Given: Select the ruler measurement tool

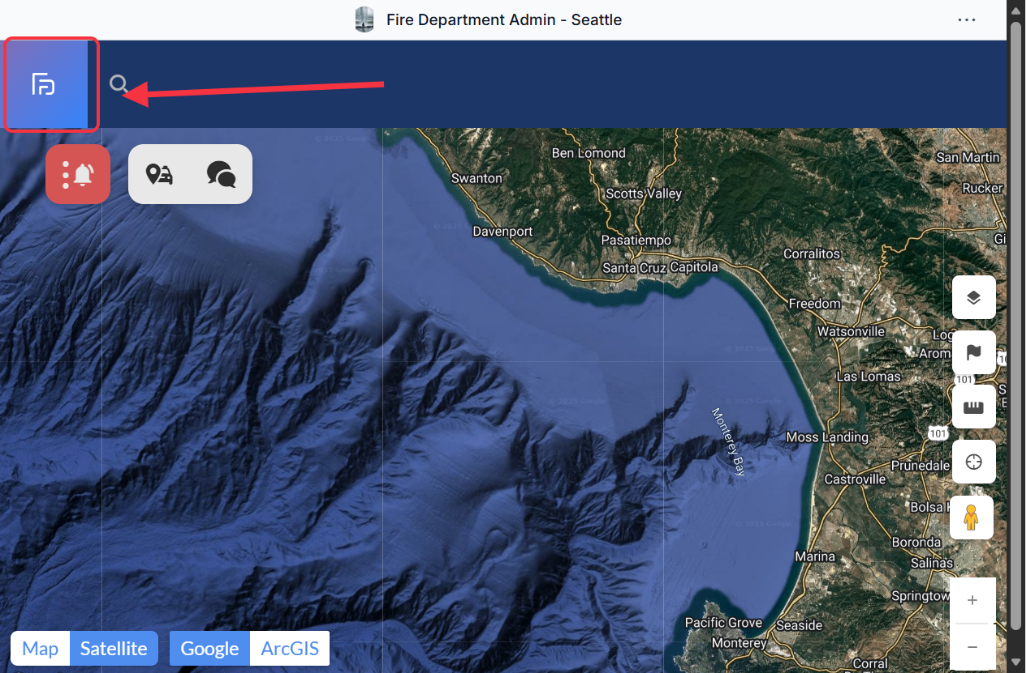Looking at the screenshot, I should (973, 407).
